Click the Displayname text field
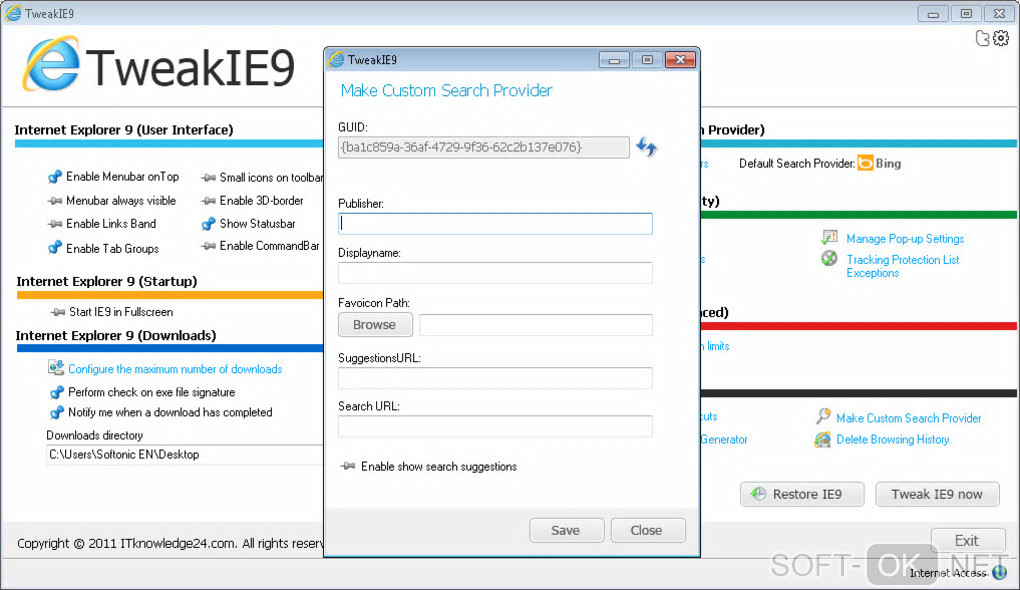The height and width of the screenshot is (590, 1020). click(x=495, y=273)
